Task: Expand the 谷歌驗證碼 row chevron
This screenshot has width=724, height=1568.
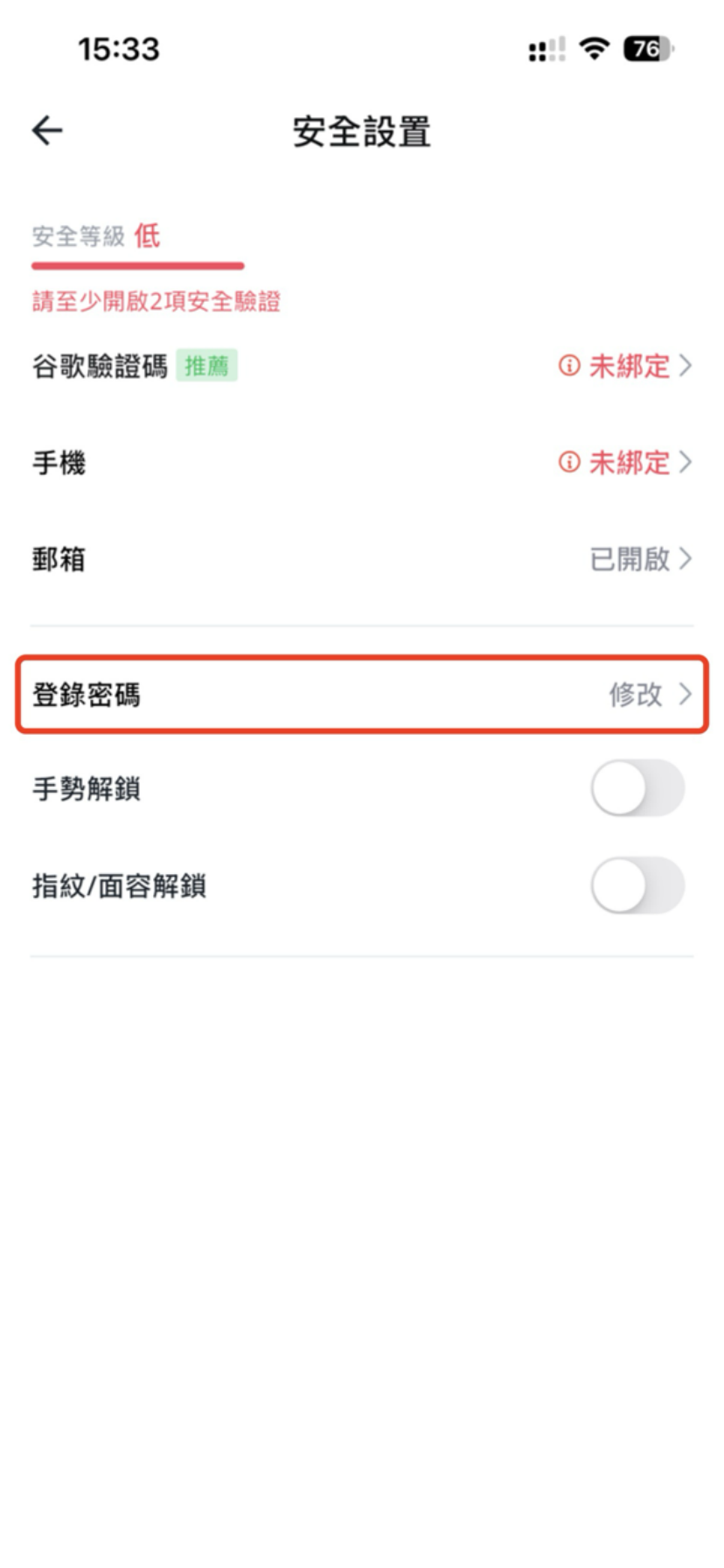Action: coord(686,366)
